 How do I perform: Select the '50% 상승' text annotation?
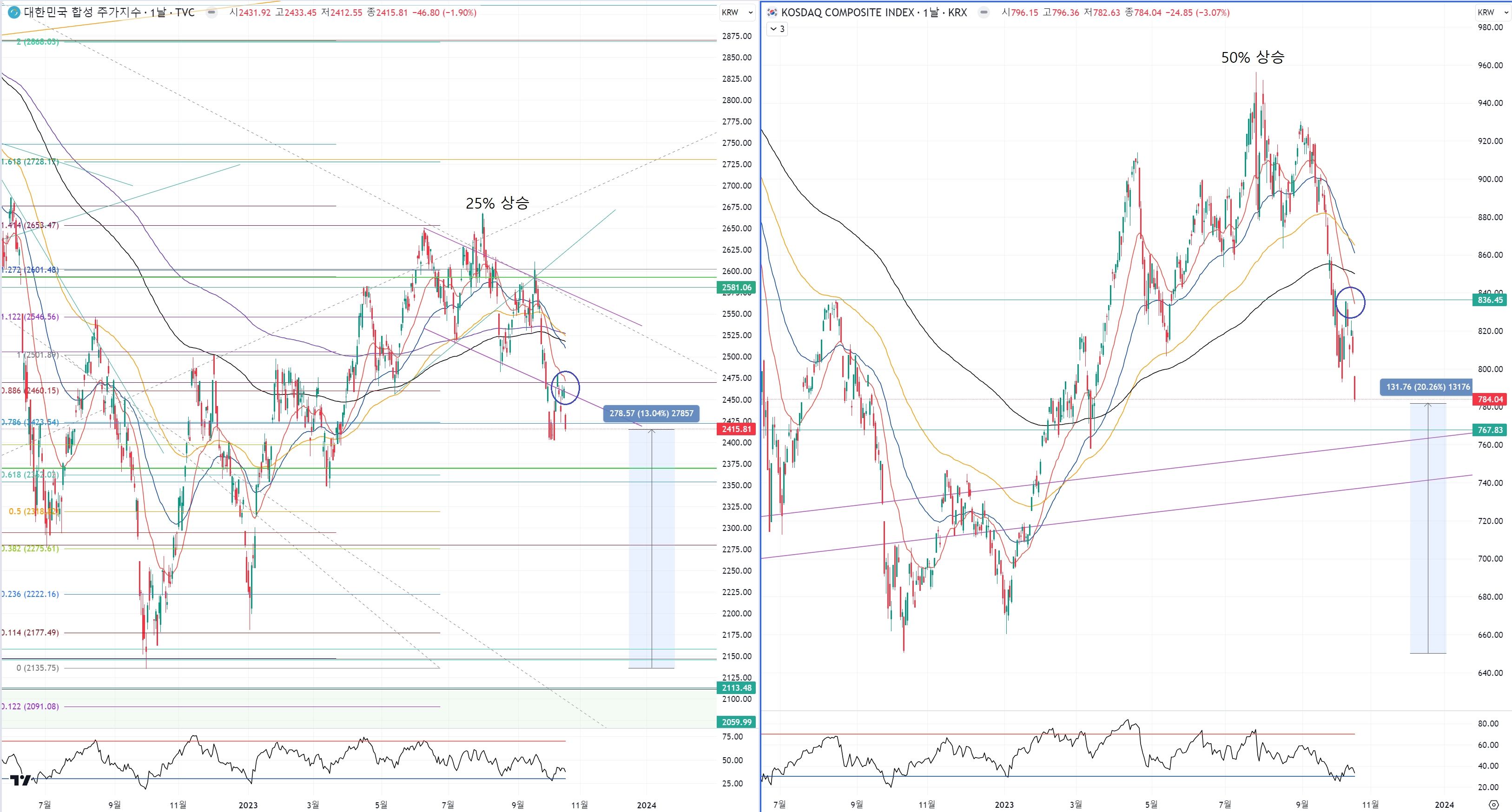[x=1253, y=58]
